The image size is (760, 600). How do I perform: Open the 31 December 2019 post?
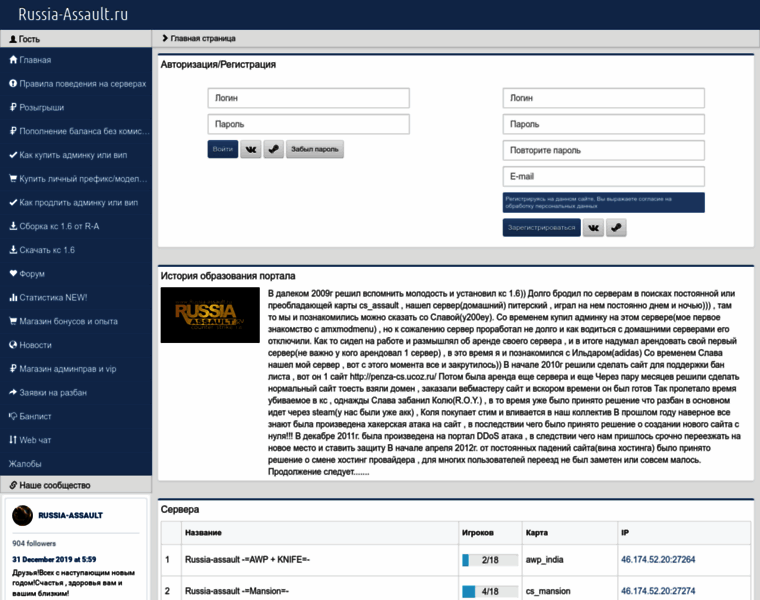click(x=54, y=559)
